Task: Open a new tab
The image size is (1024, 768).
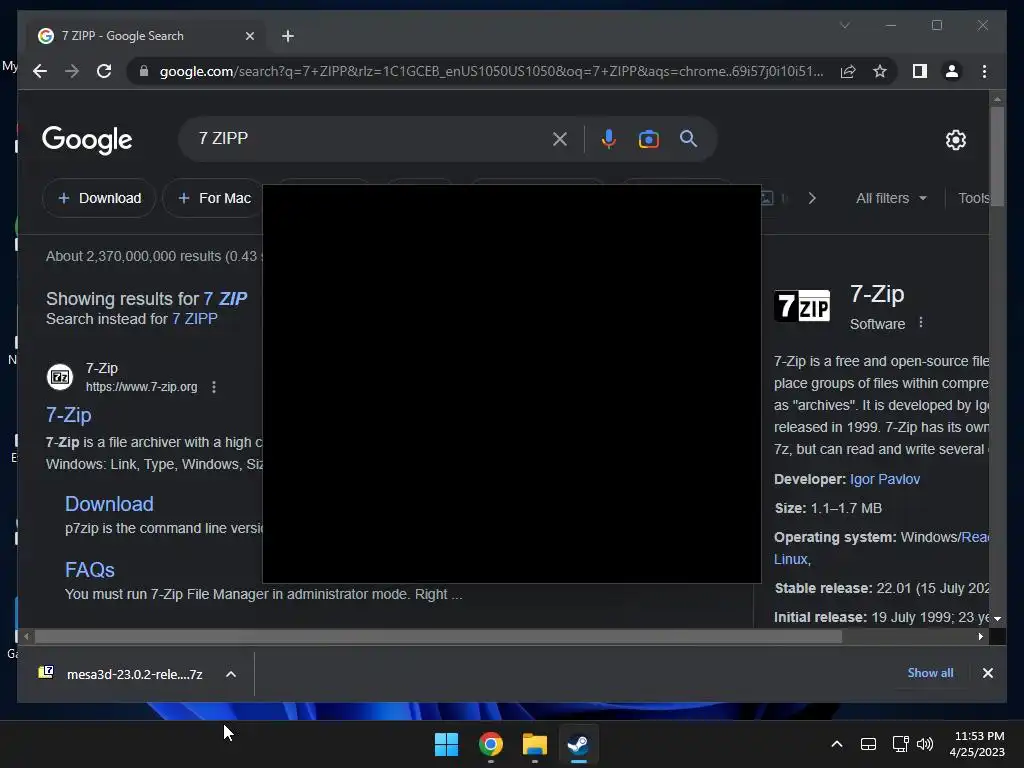Action: tap(287, 36)
